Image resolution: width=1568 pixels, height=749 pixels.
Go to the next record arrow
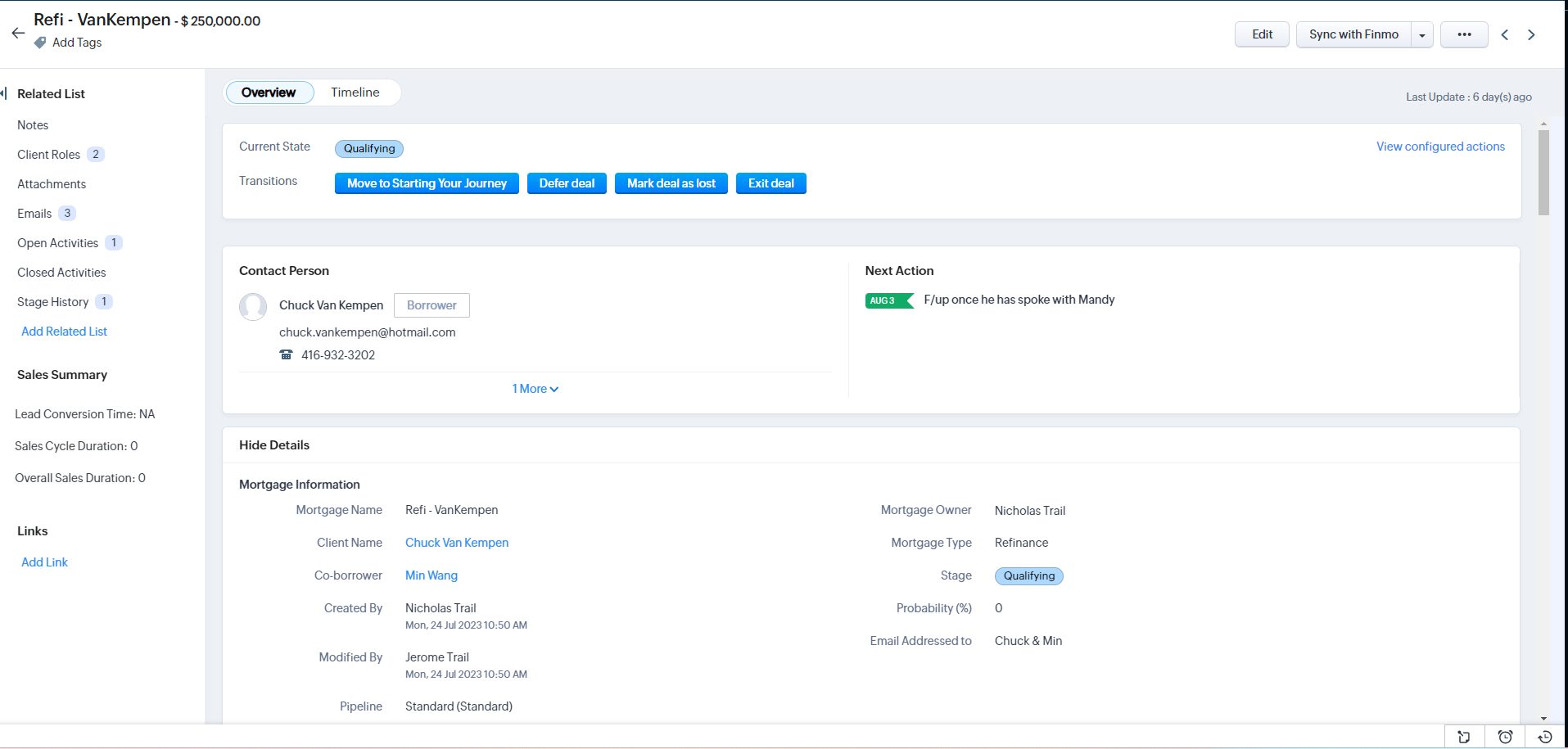pos(1531,34)
